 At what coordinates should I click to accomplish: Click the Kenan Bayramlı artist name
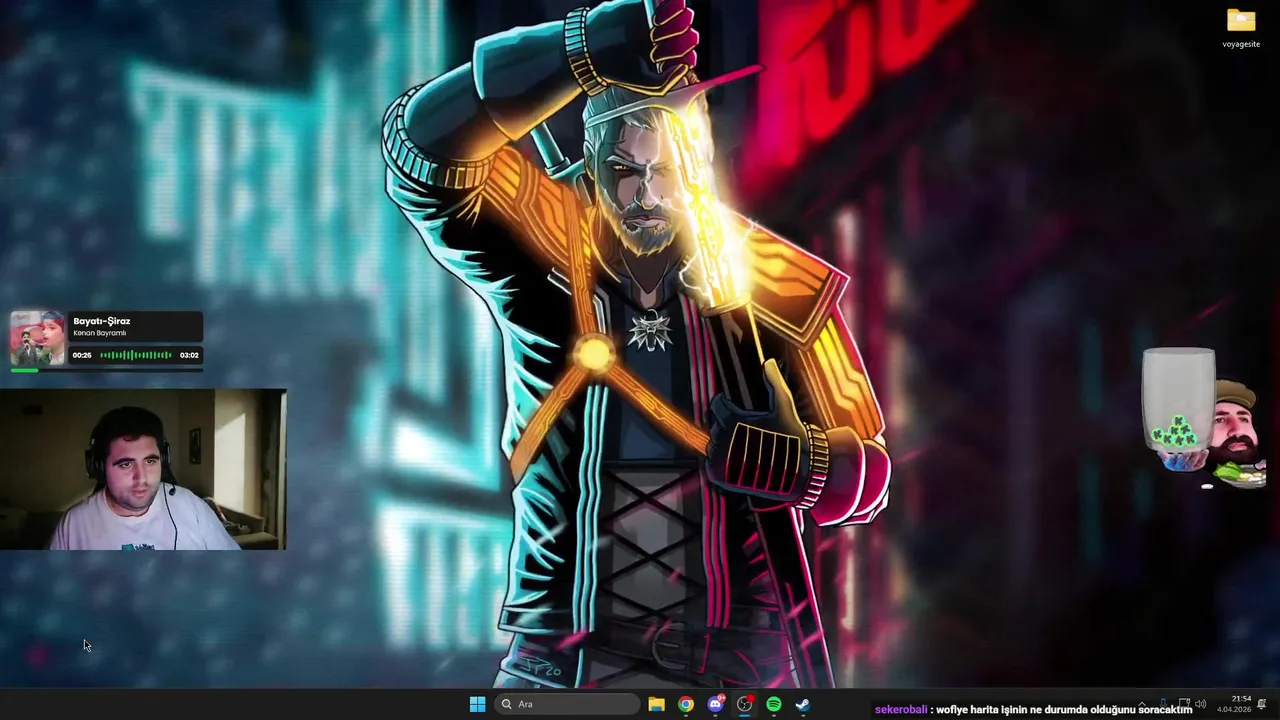(x=100, y=333)
